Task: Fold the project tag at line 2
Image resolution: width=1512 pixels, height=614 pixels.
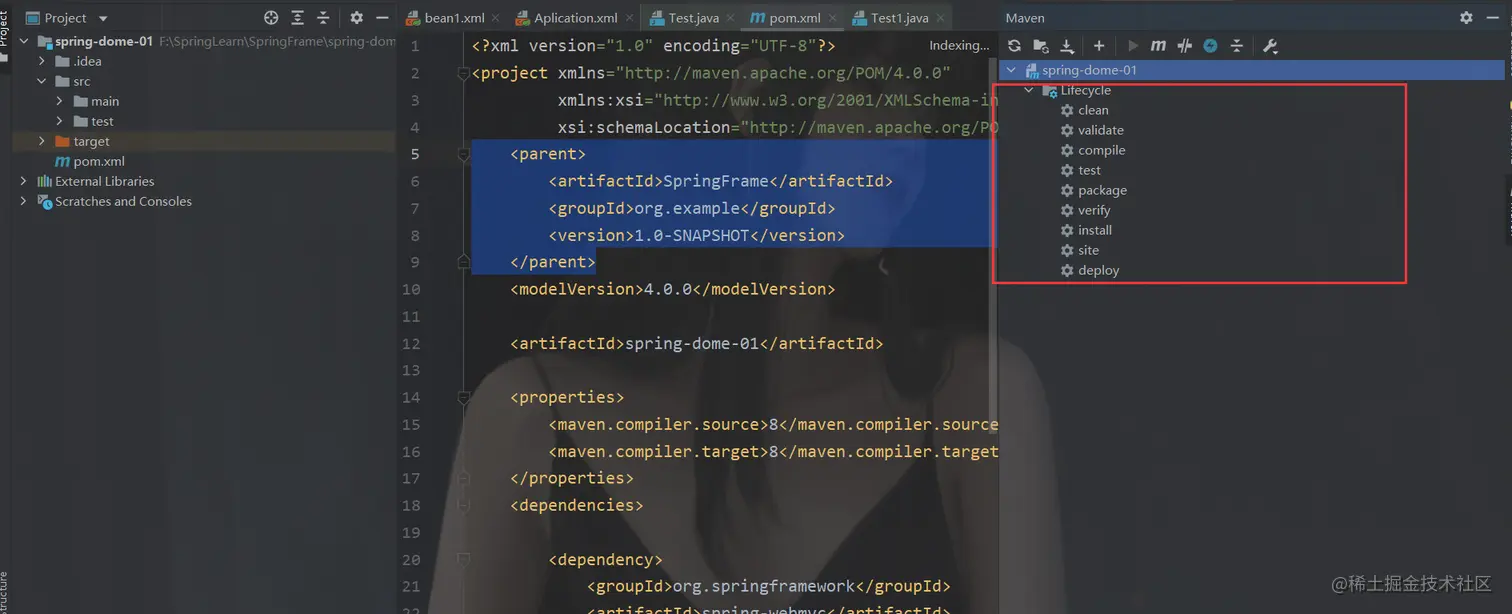Action: [x=463, y=74]
